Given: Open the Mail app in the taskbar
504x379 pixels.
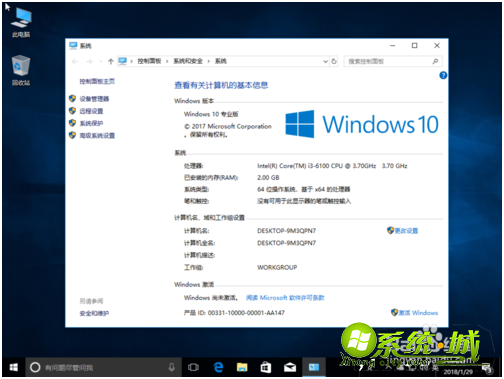Looking at the screenshot, I should pos(290,367).
